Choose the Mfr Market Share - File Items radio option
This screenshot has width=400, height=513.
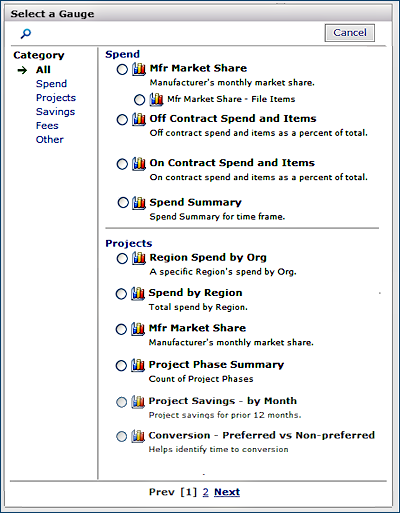click(139, 100)
